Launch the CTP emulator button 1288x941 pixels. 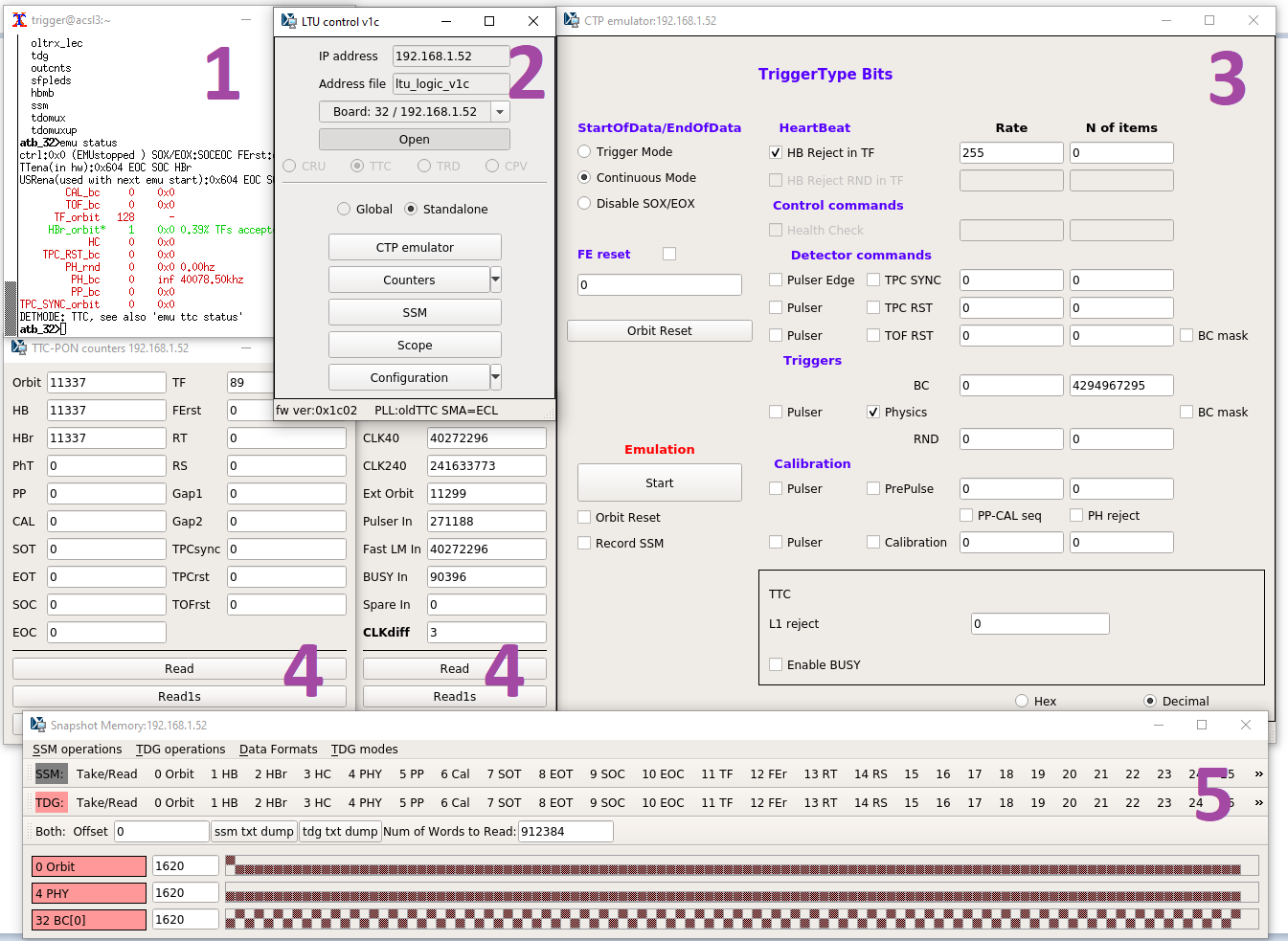(415, 247)
